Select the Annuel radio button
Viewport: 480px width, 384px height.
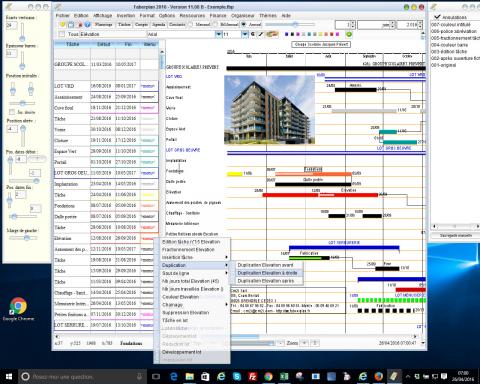click(243, 24)
